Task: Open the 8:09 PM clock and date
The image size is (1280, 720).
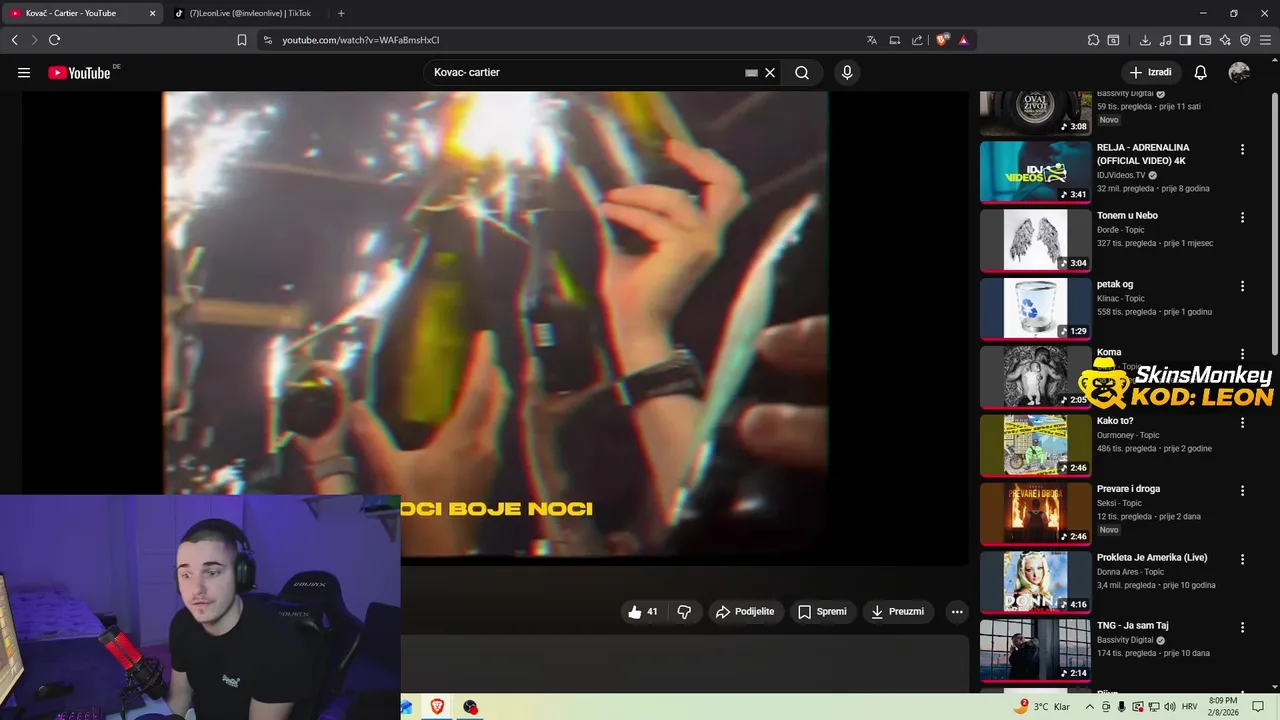Action: [x=1223, y=707]
